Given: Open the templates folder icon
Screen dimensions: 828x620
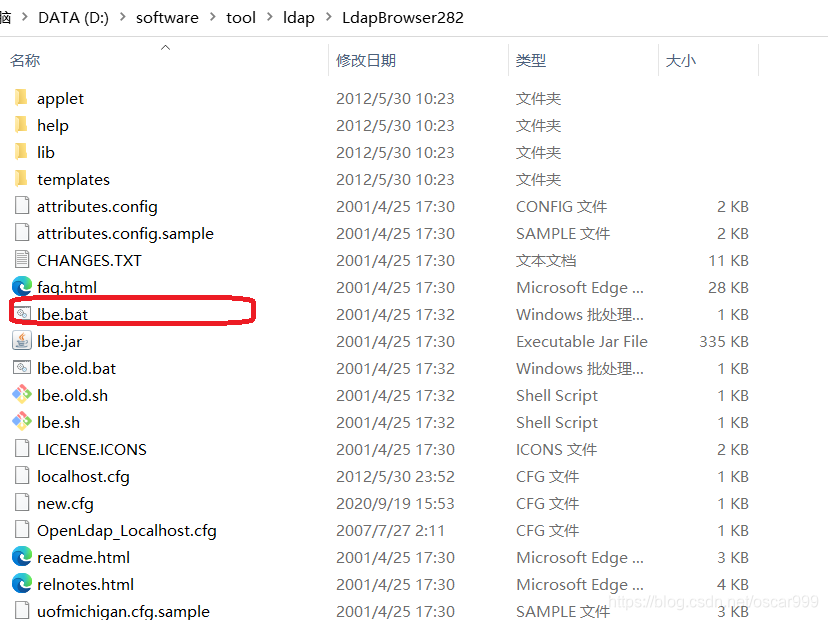Looking at the screenshot, I should pyautogui.click(x=22, y=179).
